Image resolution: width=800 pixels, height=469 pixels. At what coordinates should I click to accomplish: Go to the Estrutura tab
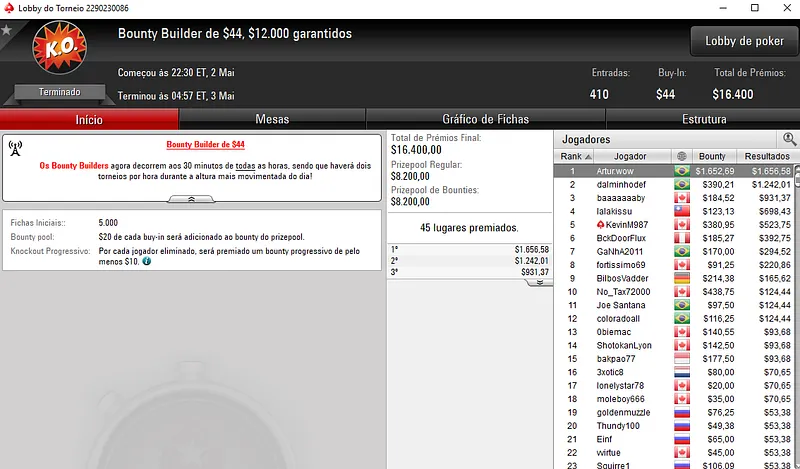(704, 119)
